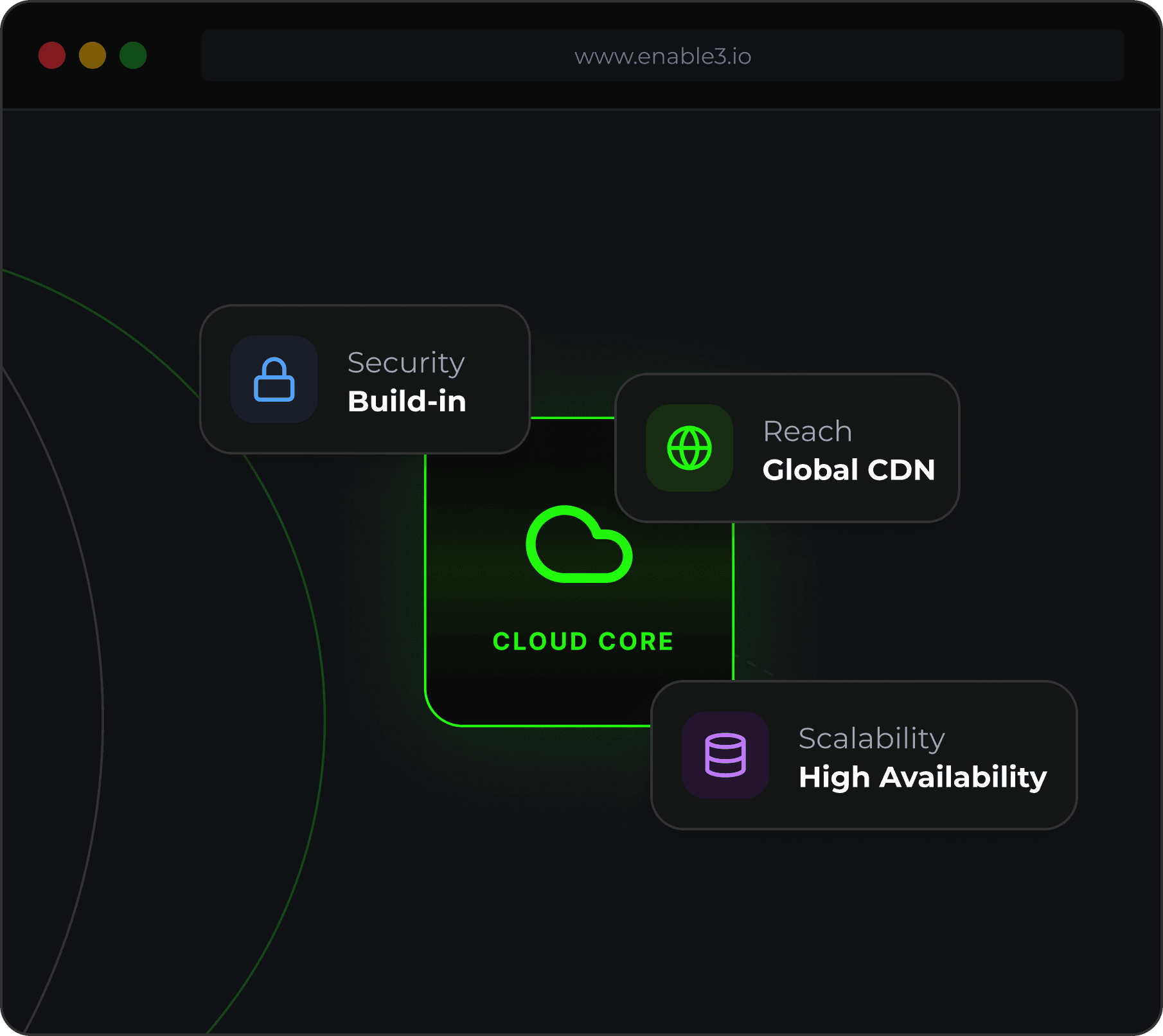Click the Global CDN label
This screenshot has width=1163, height=1036.
point(849,469)
